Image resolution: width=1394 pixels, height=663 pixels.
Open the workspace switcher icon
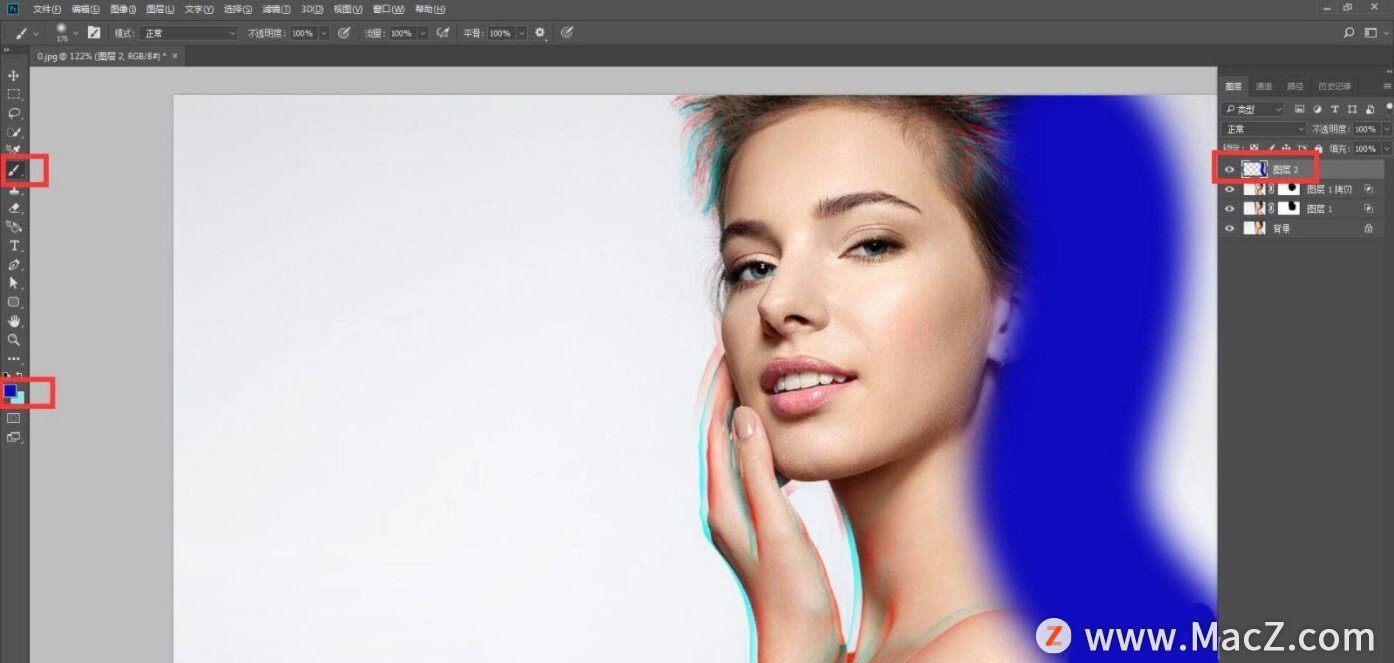point(1370,33)
